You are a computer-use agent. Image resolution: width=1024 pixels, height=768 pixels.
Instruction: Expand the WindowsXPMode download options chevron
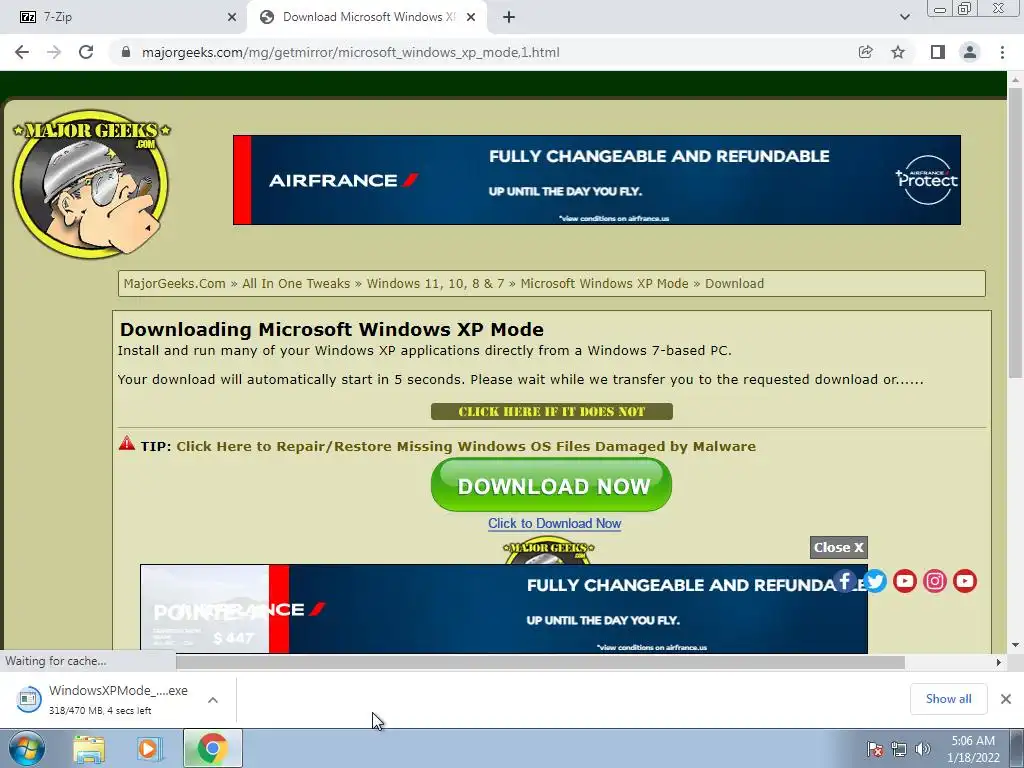pos(213,699)
